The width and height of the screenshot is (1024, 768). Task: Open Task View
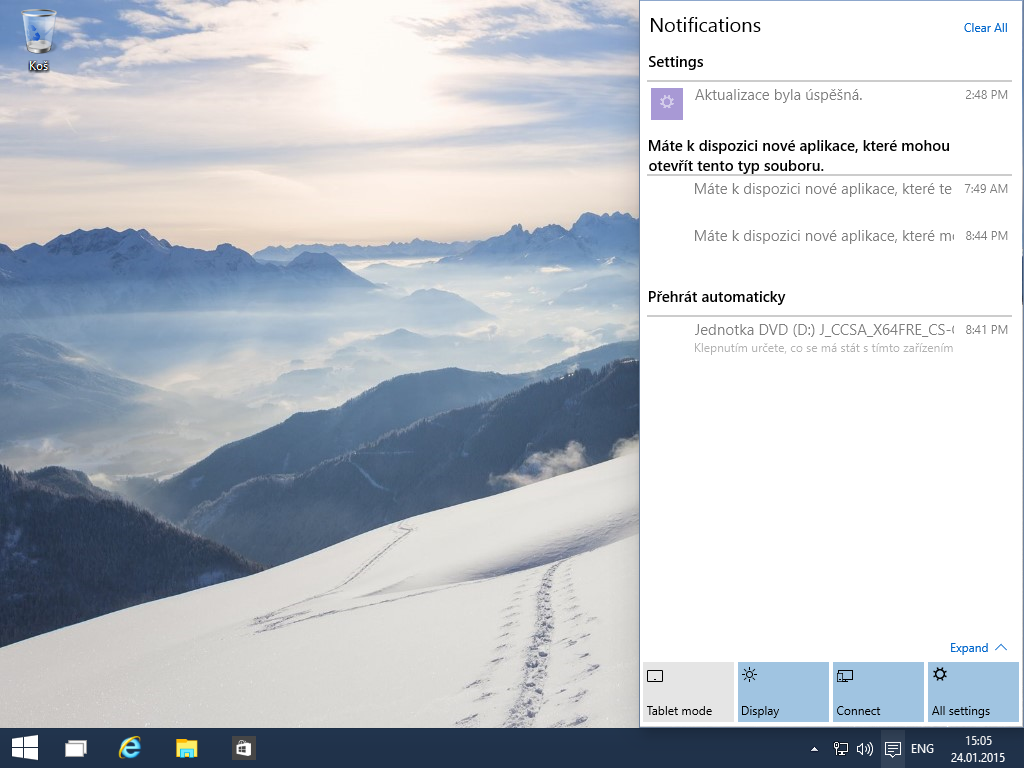75,747
